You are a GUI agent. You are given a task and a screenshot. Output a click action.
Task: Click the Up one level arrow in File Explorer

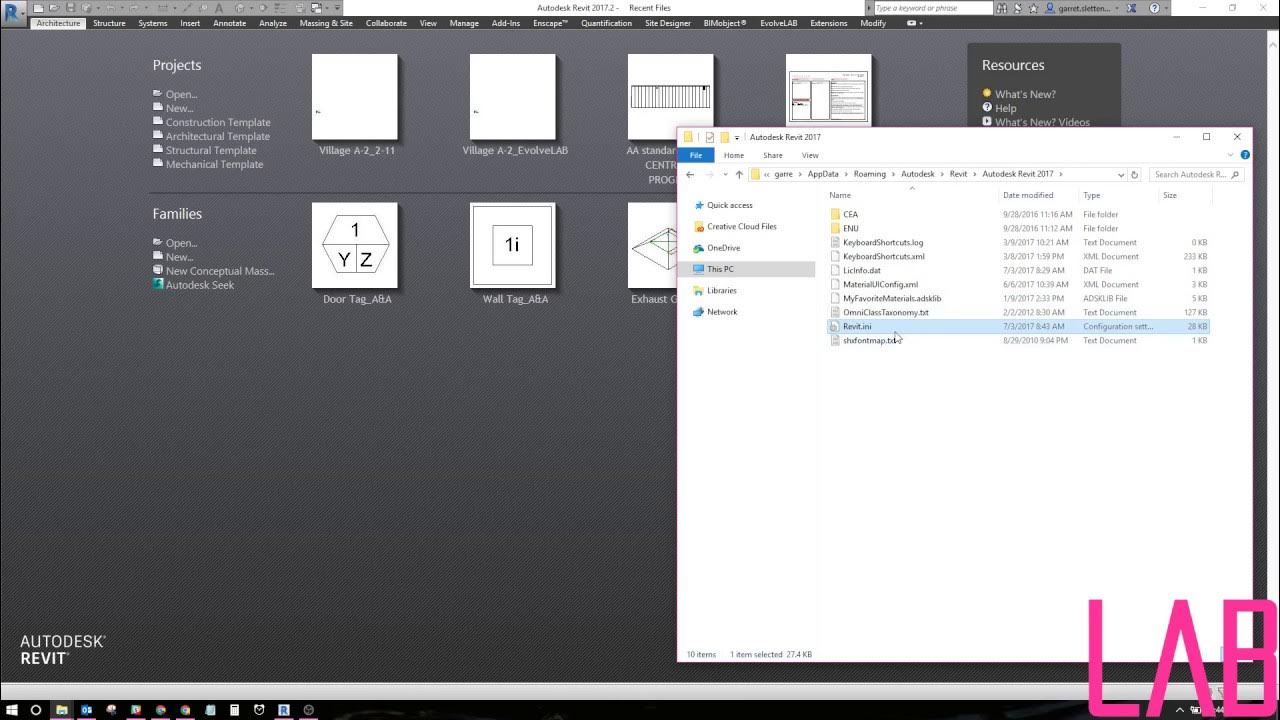pyautogui.click(x=739, y=174)
